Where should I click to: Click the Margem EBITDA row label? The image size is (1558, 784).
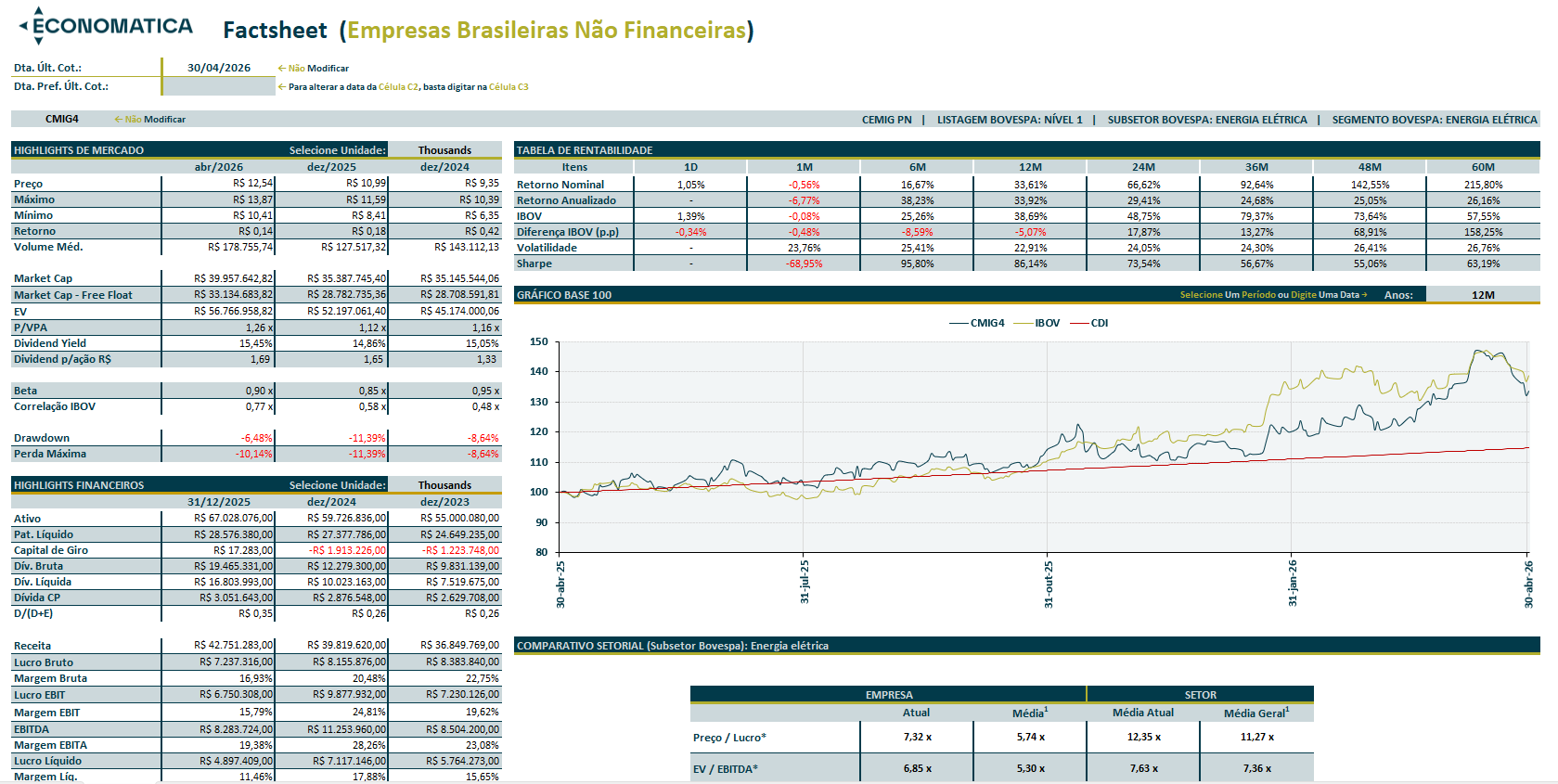pos(50,745)
